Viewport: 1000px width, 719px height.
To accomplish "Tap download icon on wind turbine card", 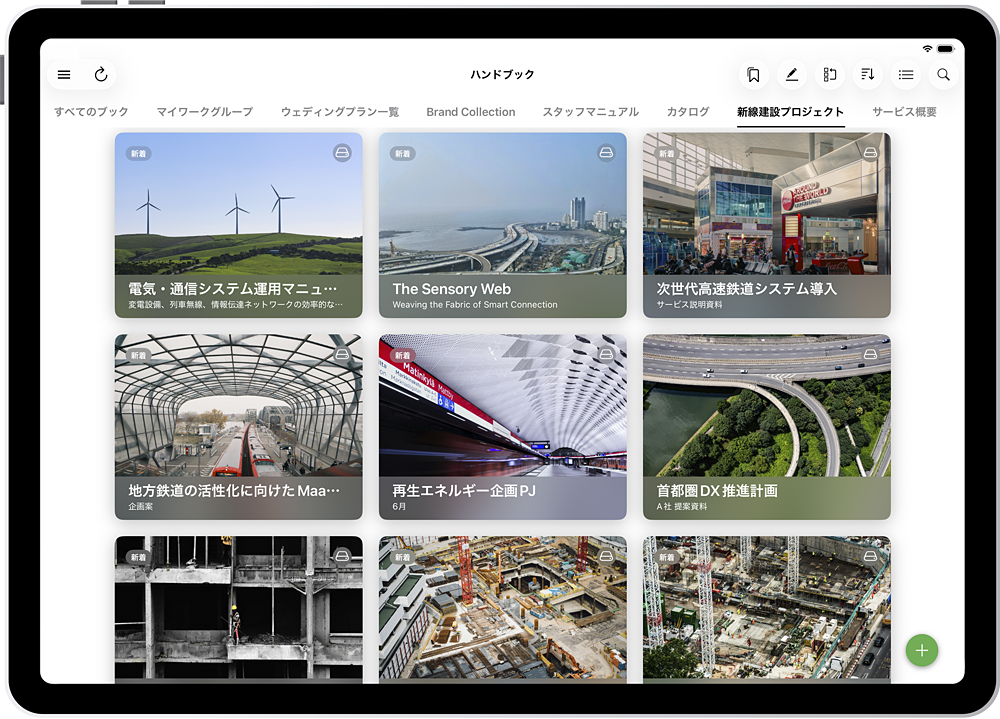I will click(342, 153).
